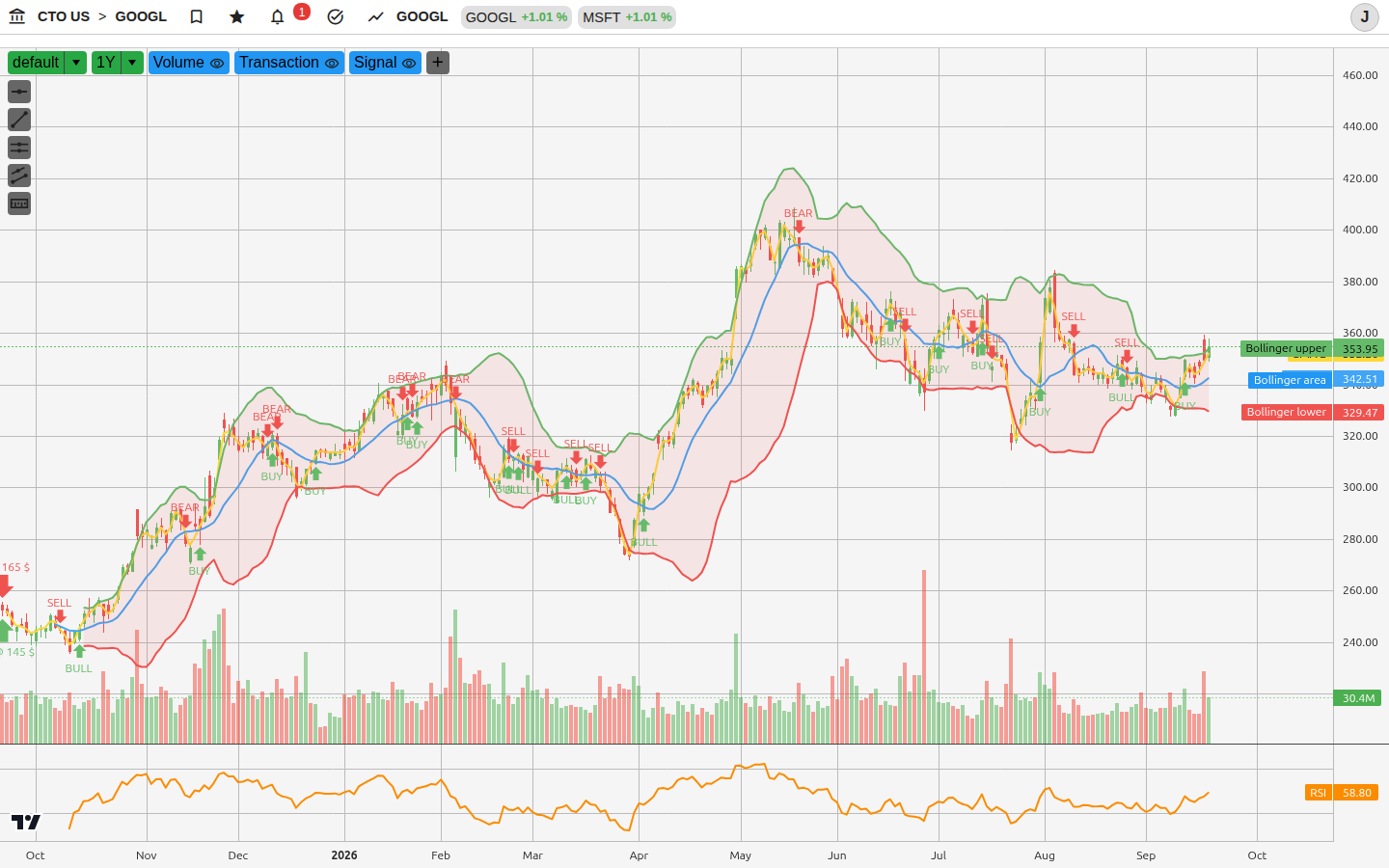Image resolution: width=1389 pixels, height=868 pixels.
Task: Click the Bollinger area label
Action: pyautogui.click(x=1290, y=380)
